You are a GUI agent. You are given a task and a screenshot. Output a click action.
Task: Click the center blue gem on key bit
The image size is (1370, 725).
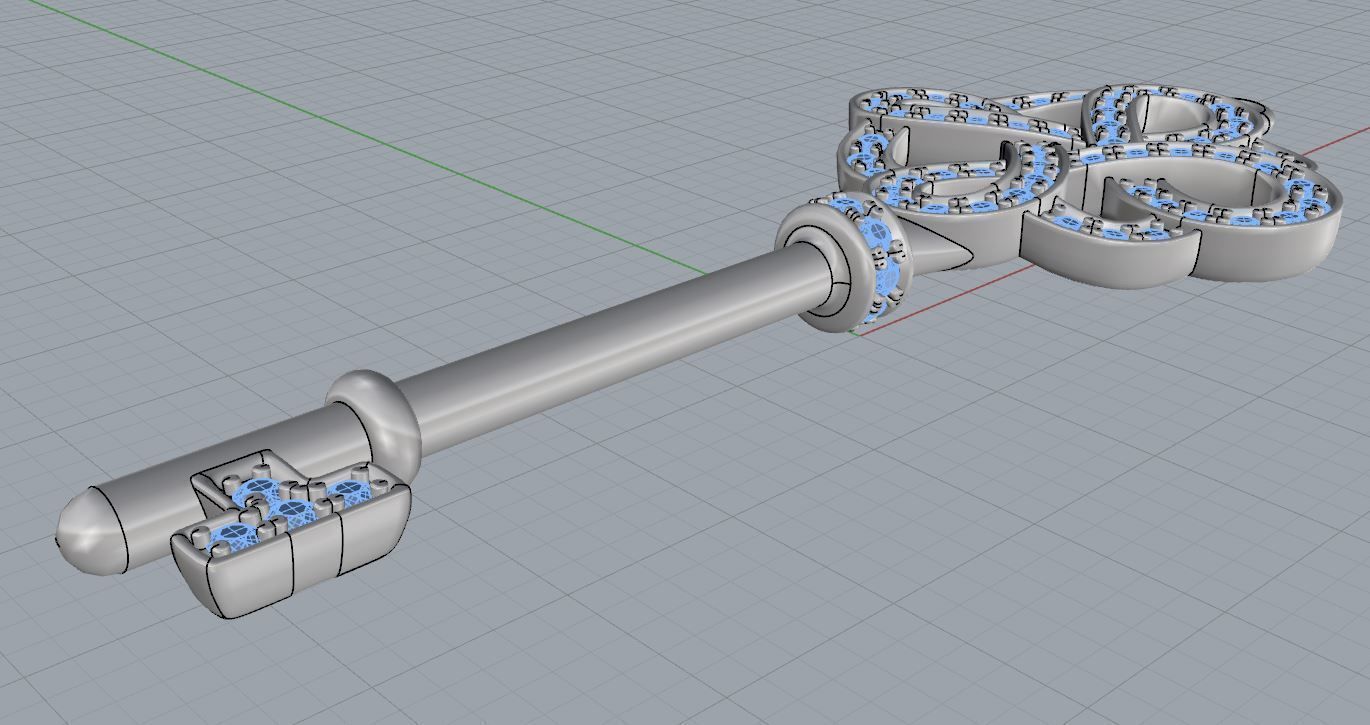click(293, 512)
